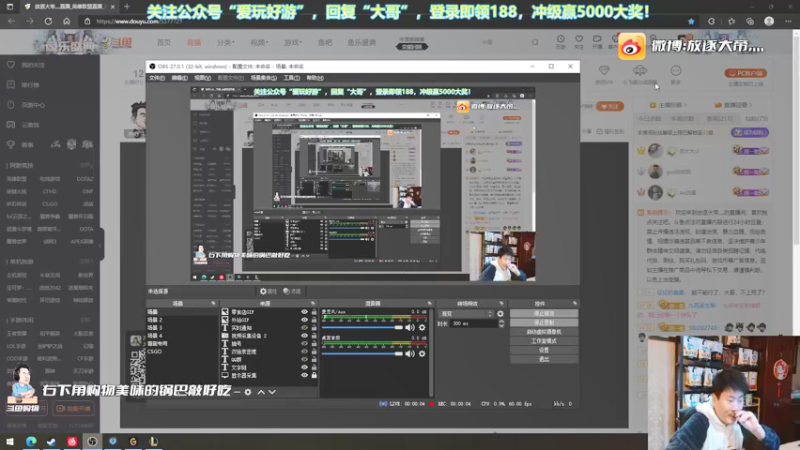Click the 停止推流 button in controls
Viewport: 800px width, 450px height.
point(544,313)
